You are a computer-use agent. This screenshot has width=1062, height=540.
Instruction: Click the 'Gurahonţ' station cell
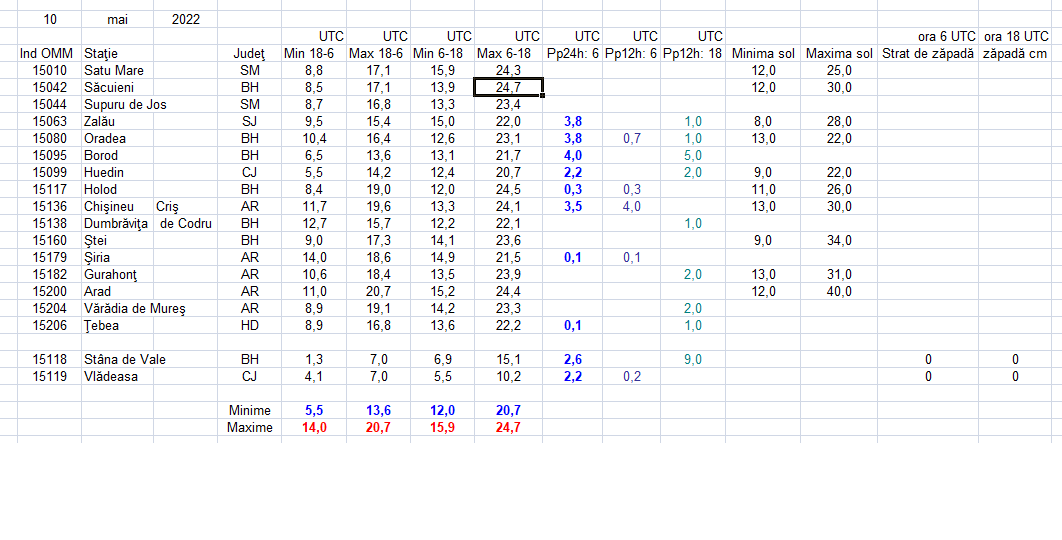click(x=117, y=274)
